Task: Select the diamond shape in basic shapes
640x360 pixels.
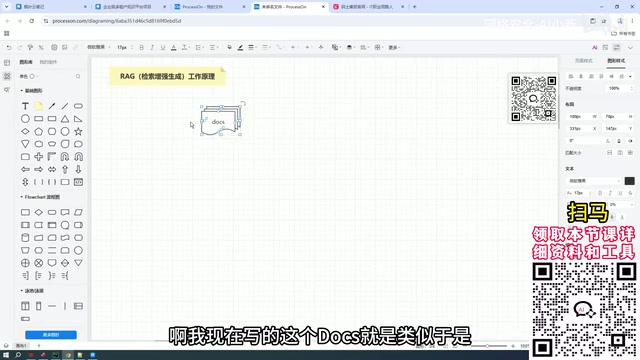Action: pyautogui.click(x=25, y=131)
